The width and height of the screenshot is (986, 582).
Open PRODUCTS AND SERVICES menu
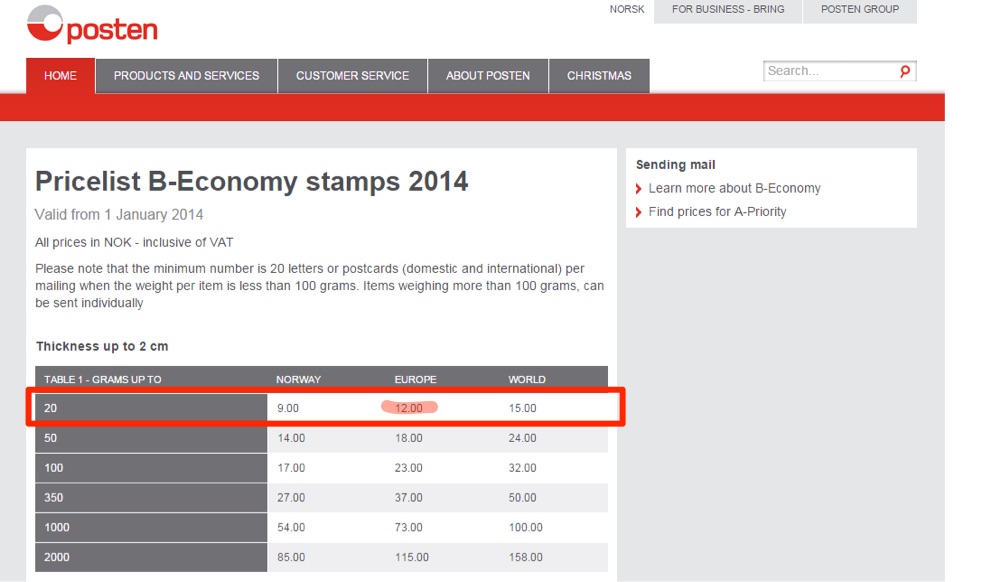pyautogui.click(x=187, y=75)
